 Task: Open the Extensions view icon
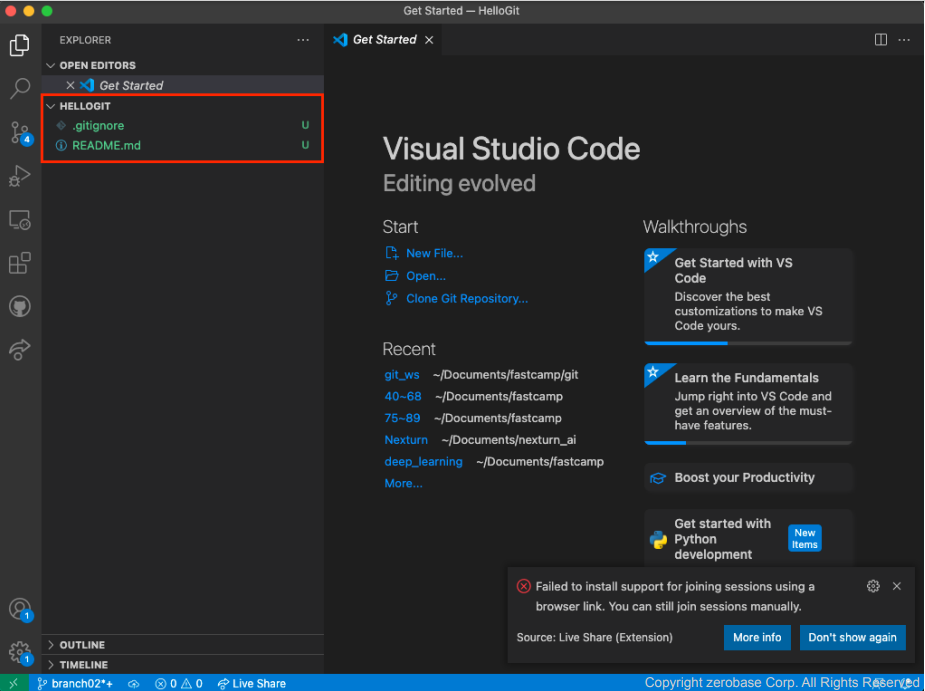pyautogui.click(x=19, y=263)
